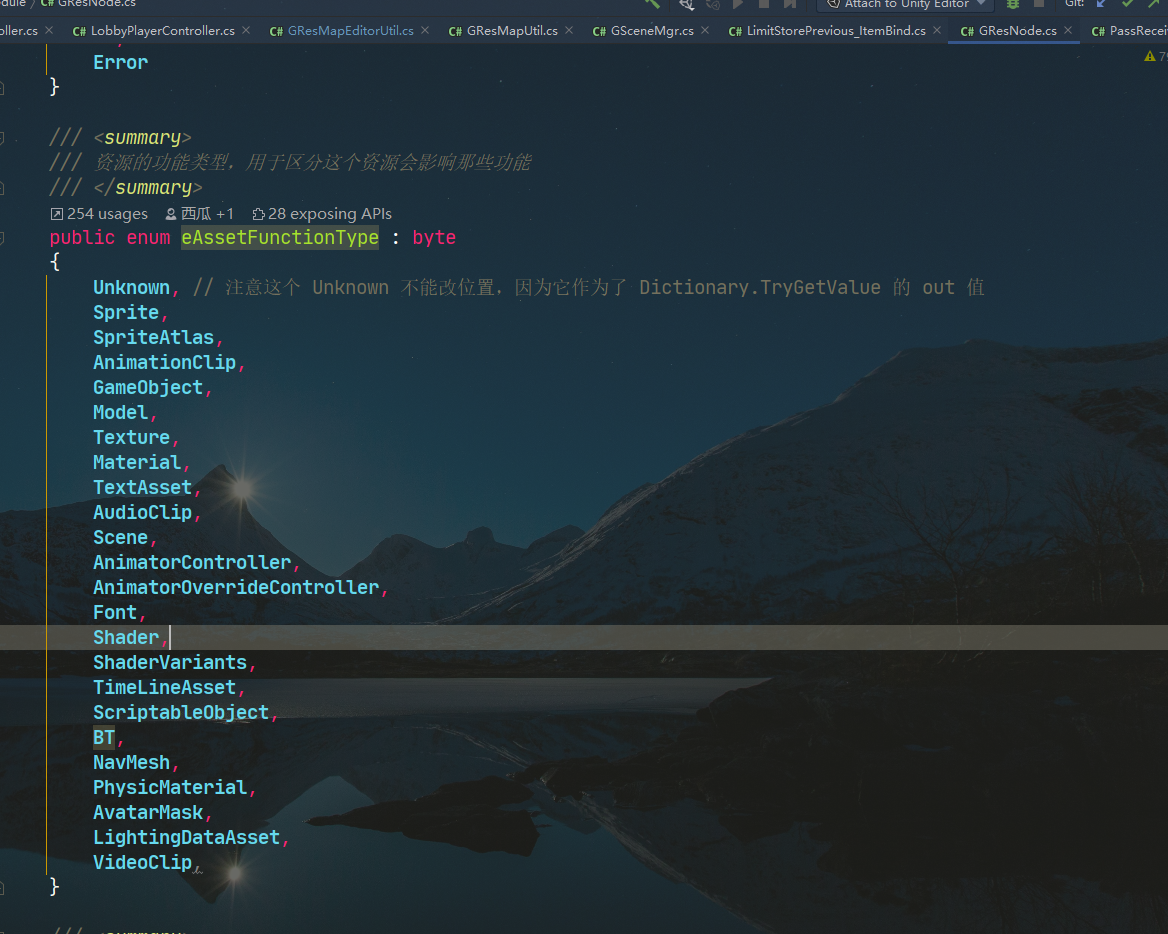Click the byte base type keyword
The width and height of the screenshot is (1168, 934).
point(434,238)
